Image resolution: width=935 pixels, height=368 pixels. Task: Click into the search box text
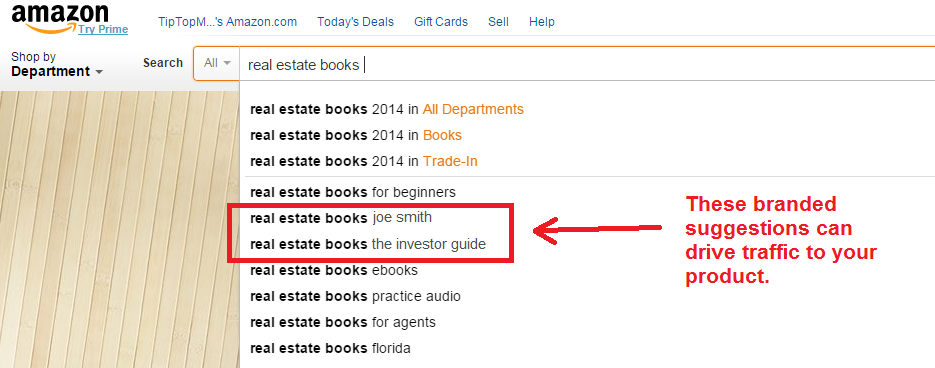click(587, 64)
